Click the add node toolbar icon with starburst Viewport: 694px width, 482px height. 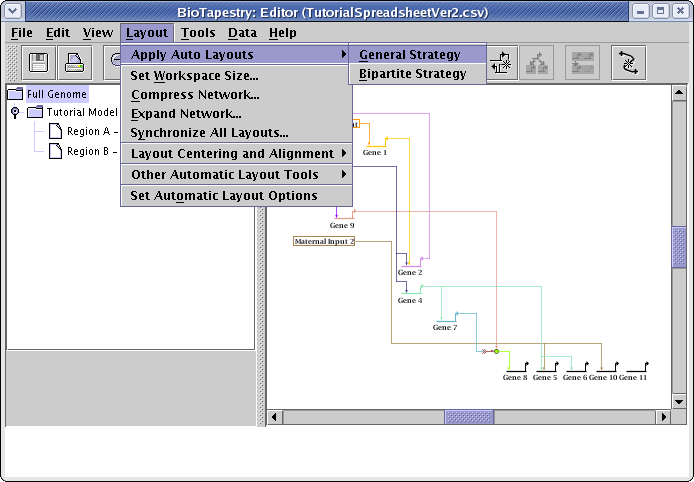click(503, 63)
